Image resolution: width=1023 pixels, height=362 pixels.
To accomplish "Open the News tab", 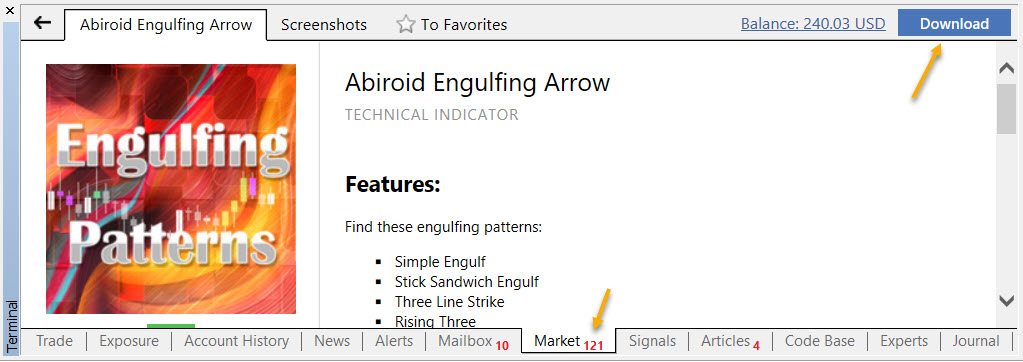I will [331, 341].
